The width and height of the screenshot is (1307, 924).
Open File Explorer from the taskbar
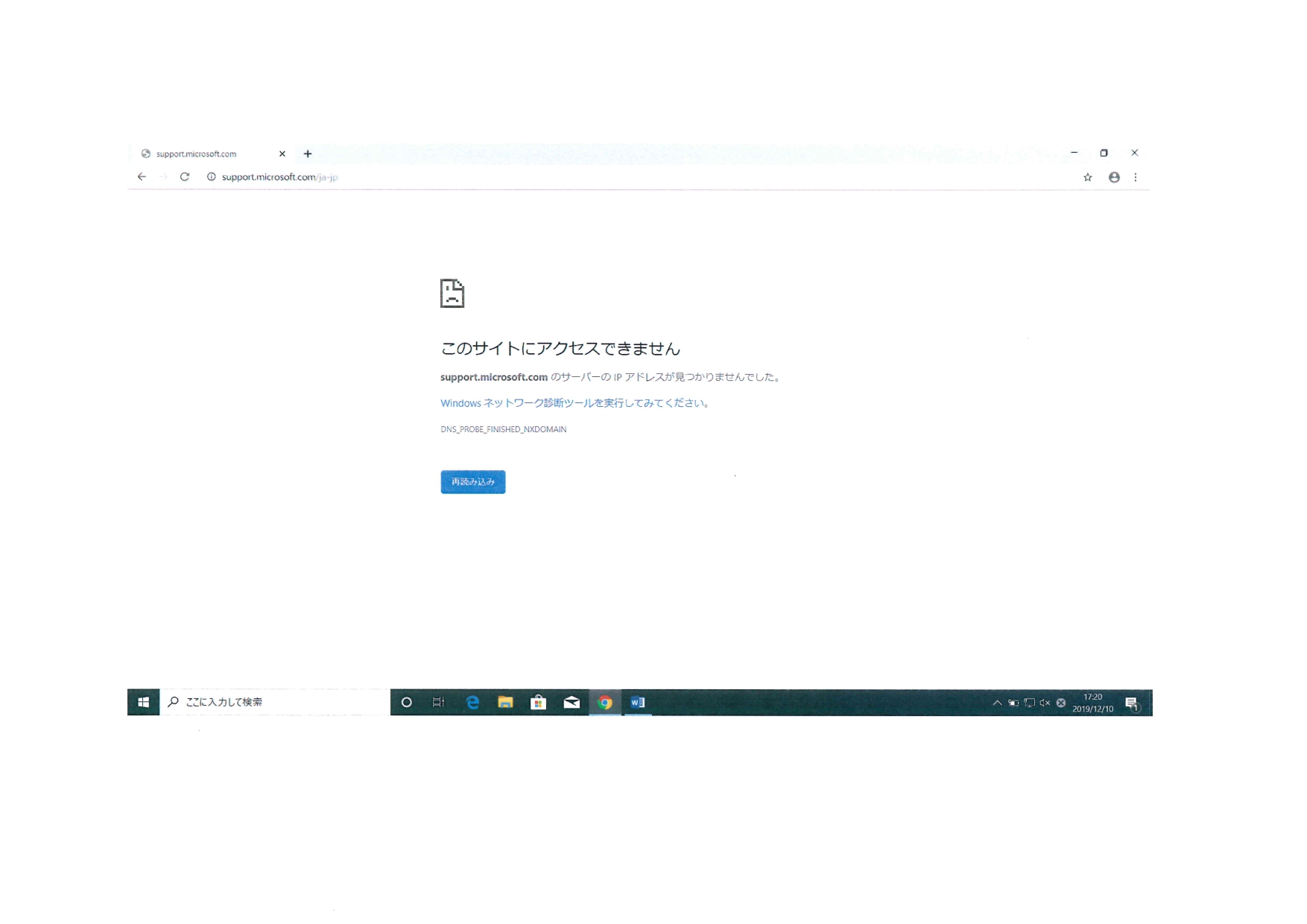(505, 702)
